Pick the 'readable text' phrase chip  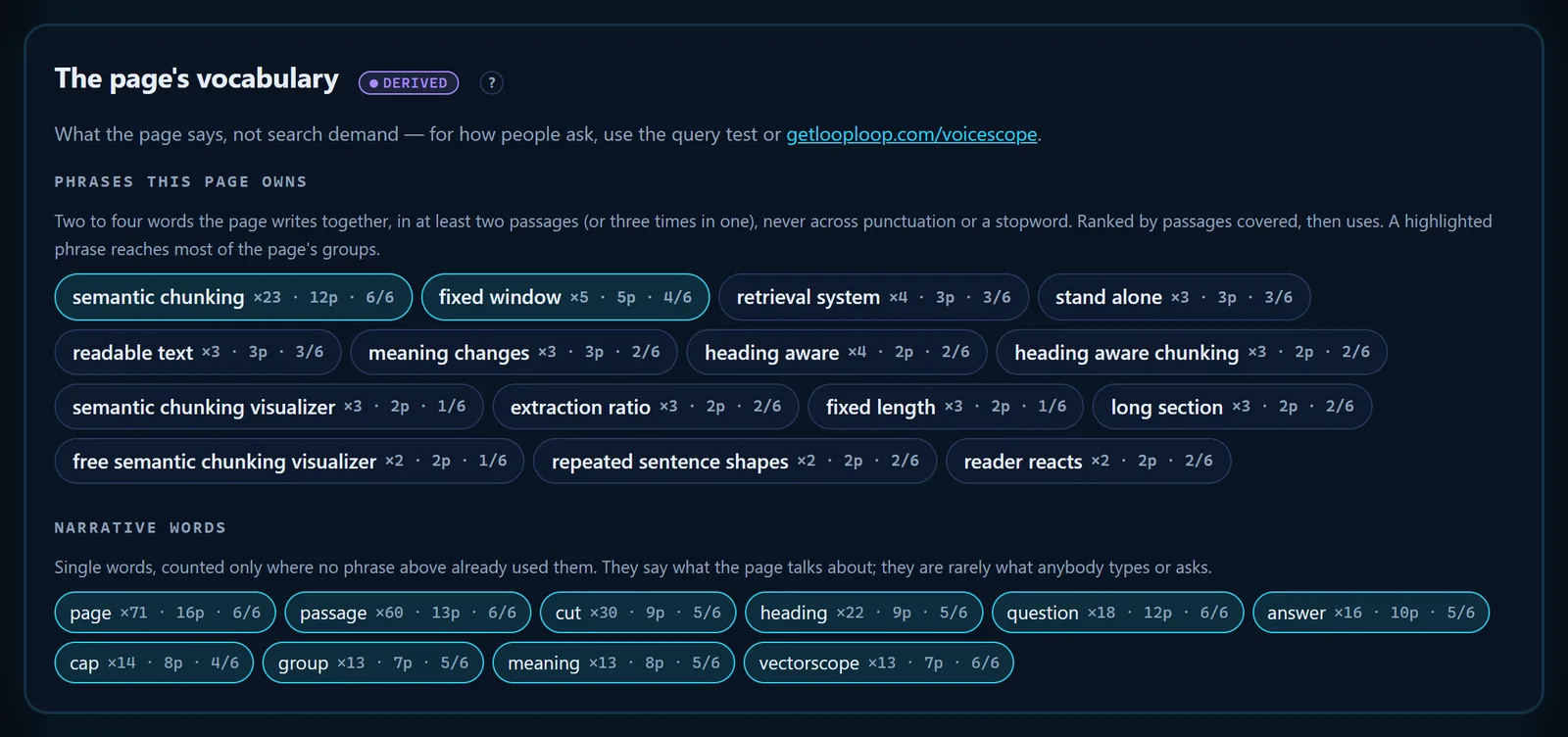[x=198, y=352]
